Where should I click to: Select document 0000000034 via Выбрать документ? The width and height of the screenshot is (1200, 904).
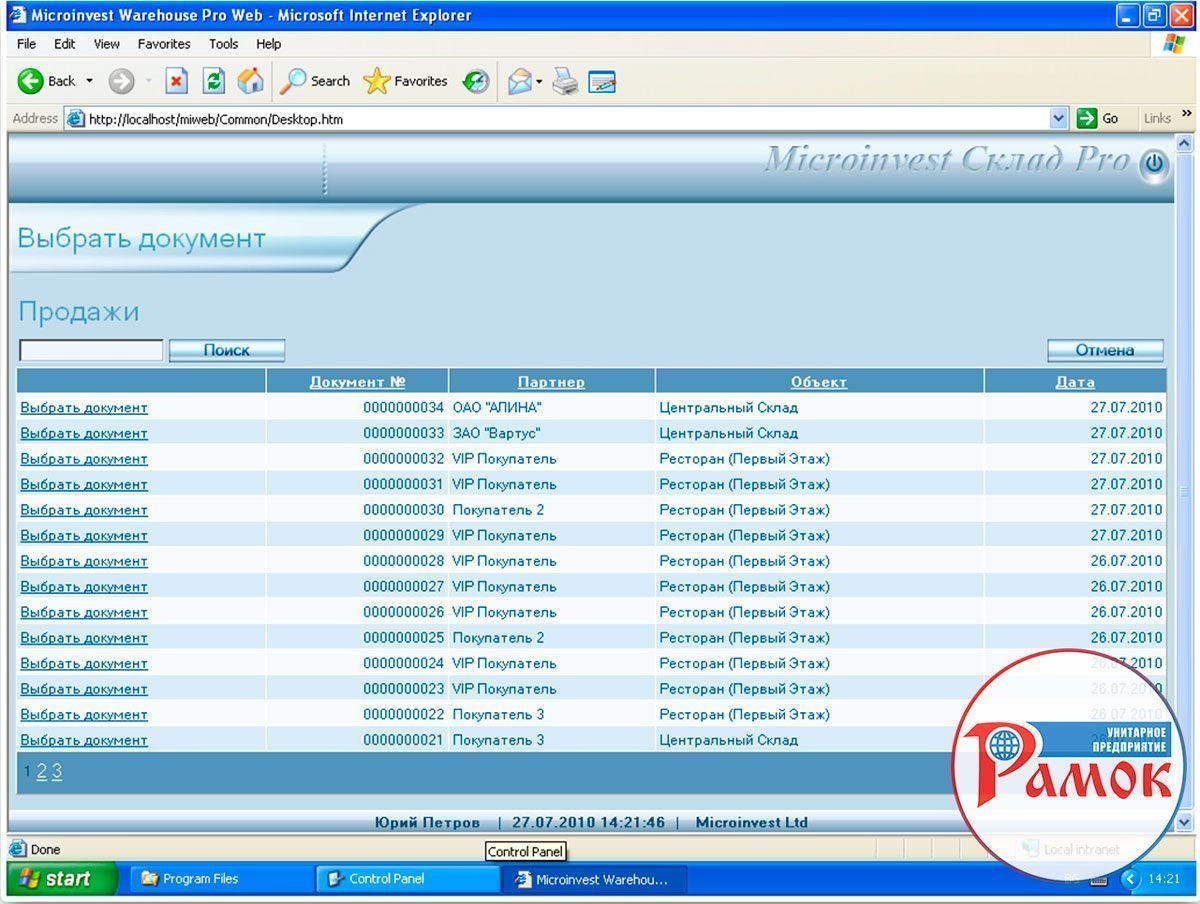[x=84, y=408]
